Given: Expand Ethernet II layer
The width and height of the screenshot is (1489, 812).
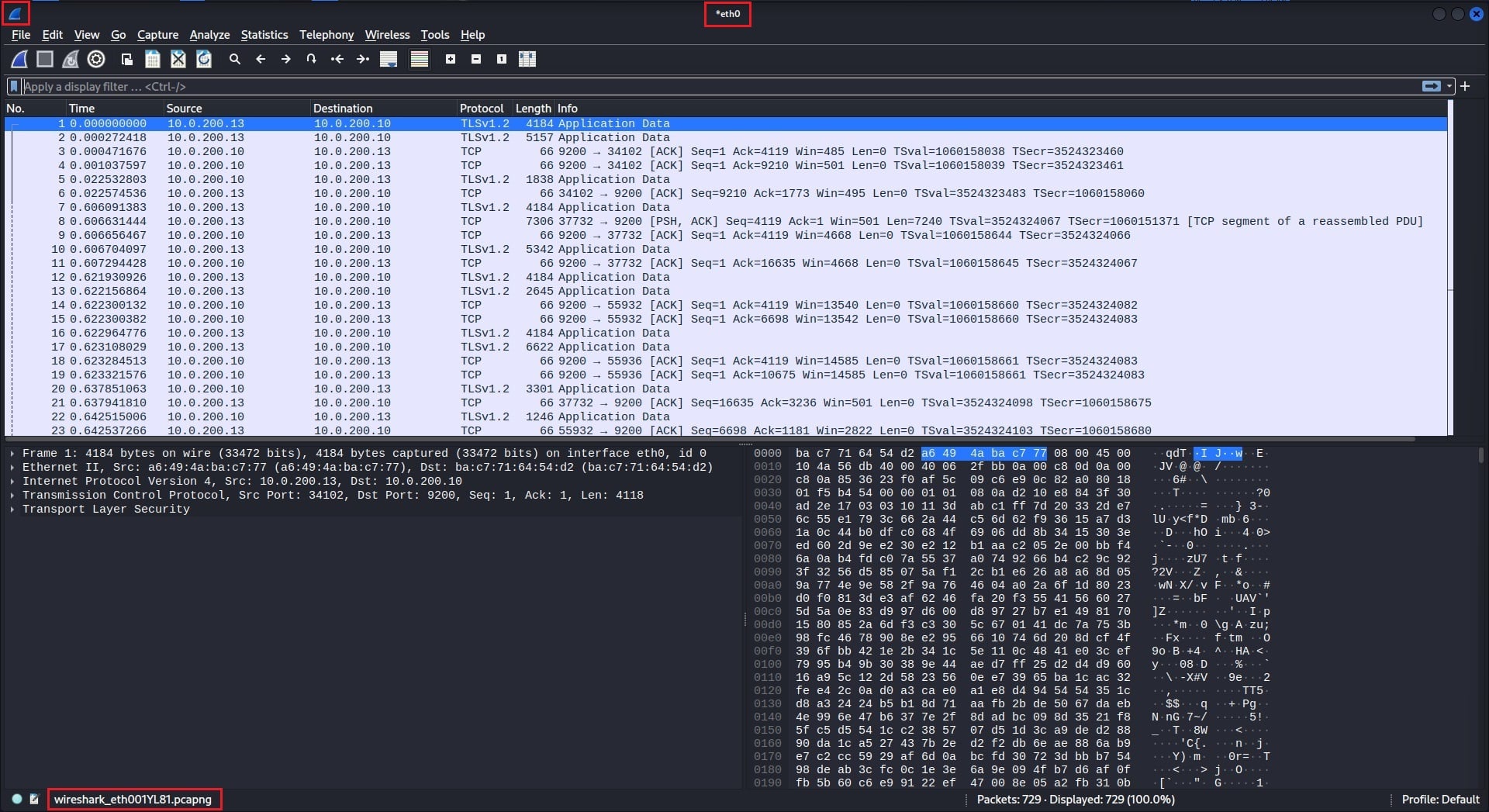Looking at the screenshot, I should point(12,467).
